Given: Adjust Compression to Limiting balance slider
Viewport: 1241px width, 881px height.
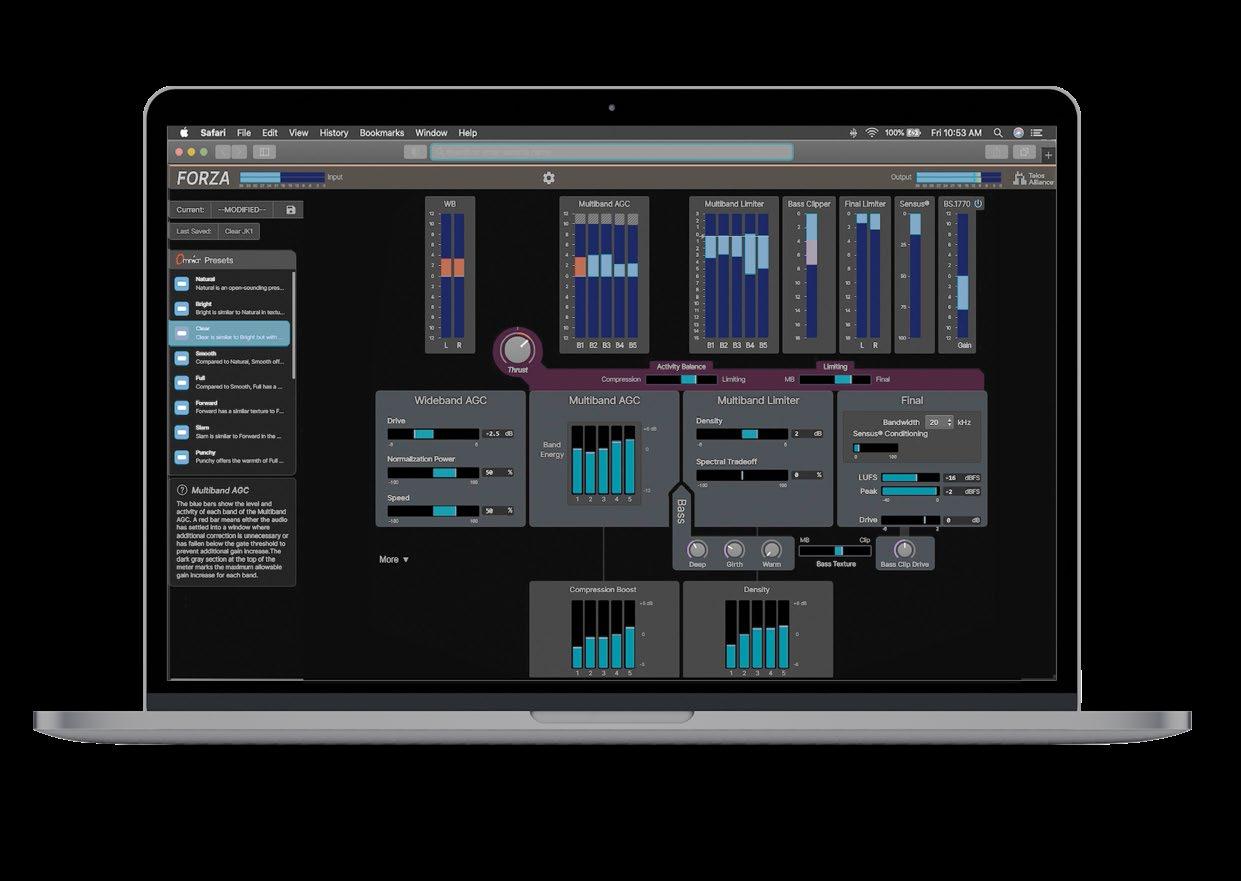Looking at the screenshot, I should point(681,379).
